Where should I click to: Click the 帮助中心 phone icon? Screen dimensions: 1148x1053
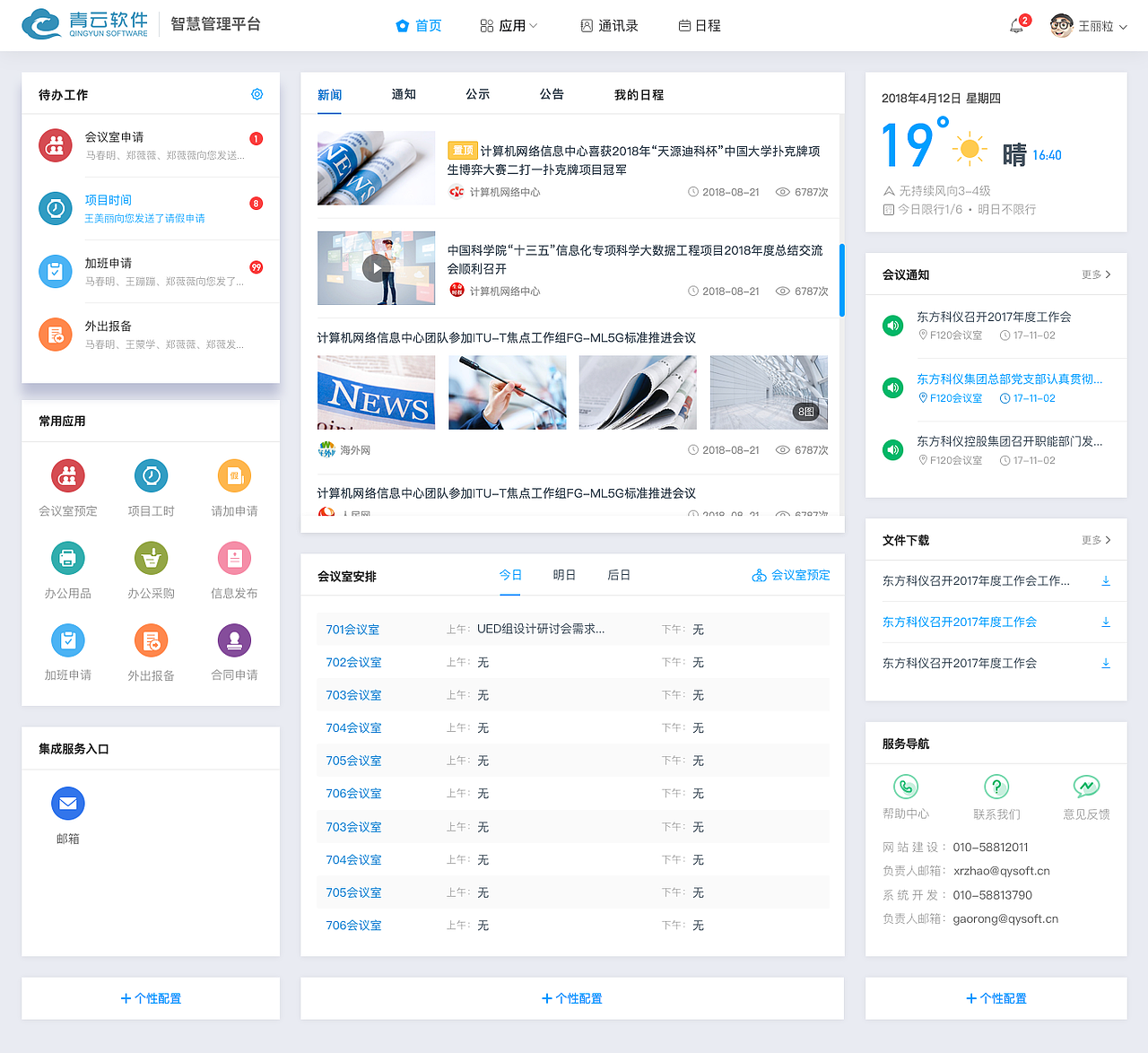[906, 787]
